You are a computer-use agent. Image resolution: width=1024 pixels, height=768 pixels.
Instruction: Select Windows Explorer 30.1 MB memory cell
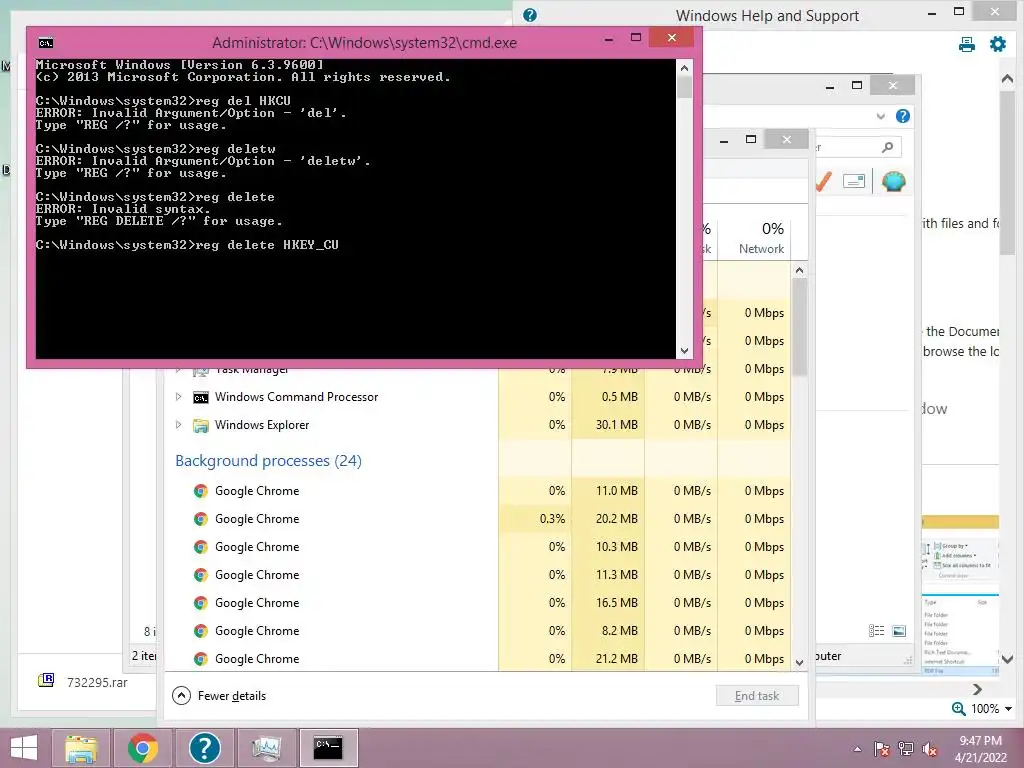608,424
